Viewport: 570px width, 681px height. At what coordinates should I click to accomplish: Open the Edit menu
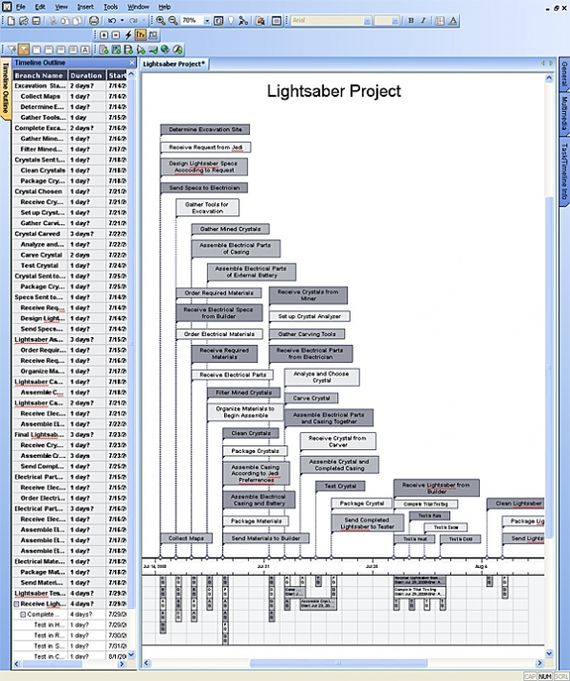40,7
